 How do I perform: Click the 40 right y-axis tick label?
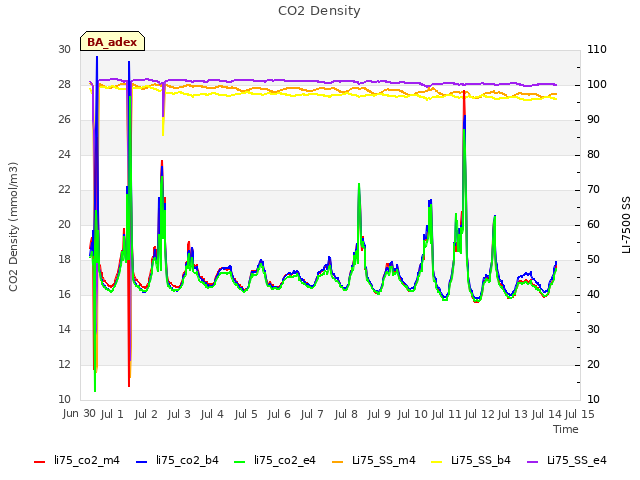[593, 295]
